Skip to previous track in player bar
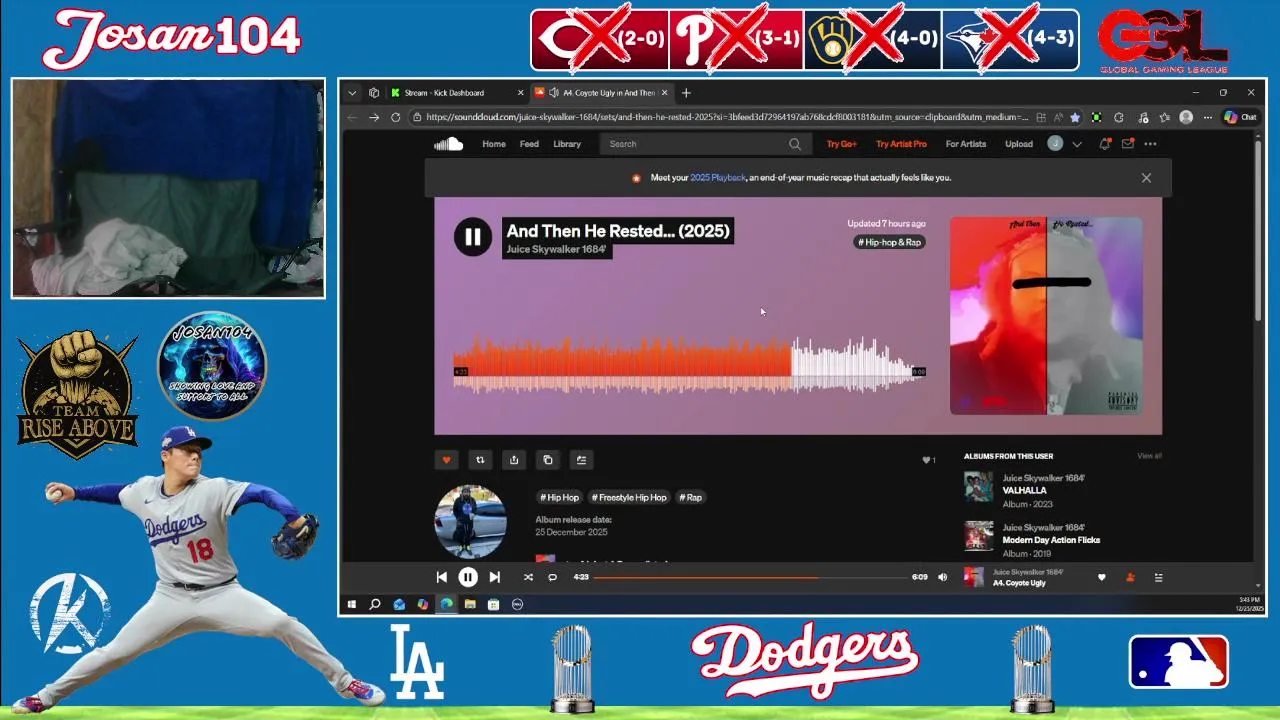The height and width of the screenshot is (720, 1280). 442,577
